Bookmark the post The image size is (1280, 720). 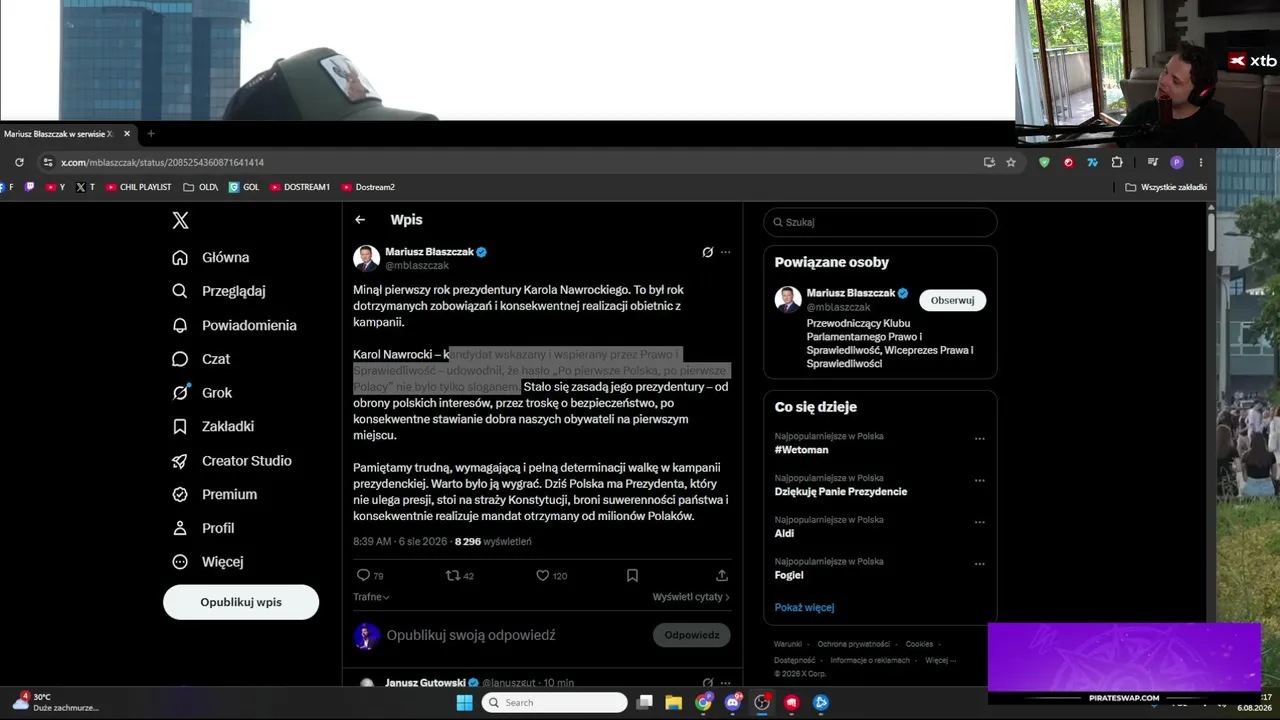632,575
